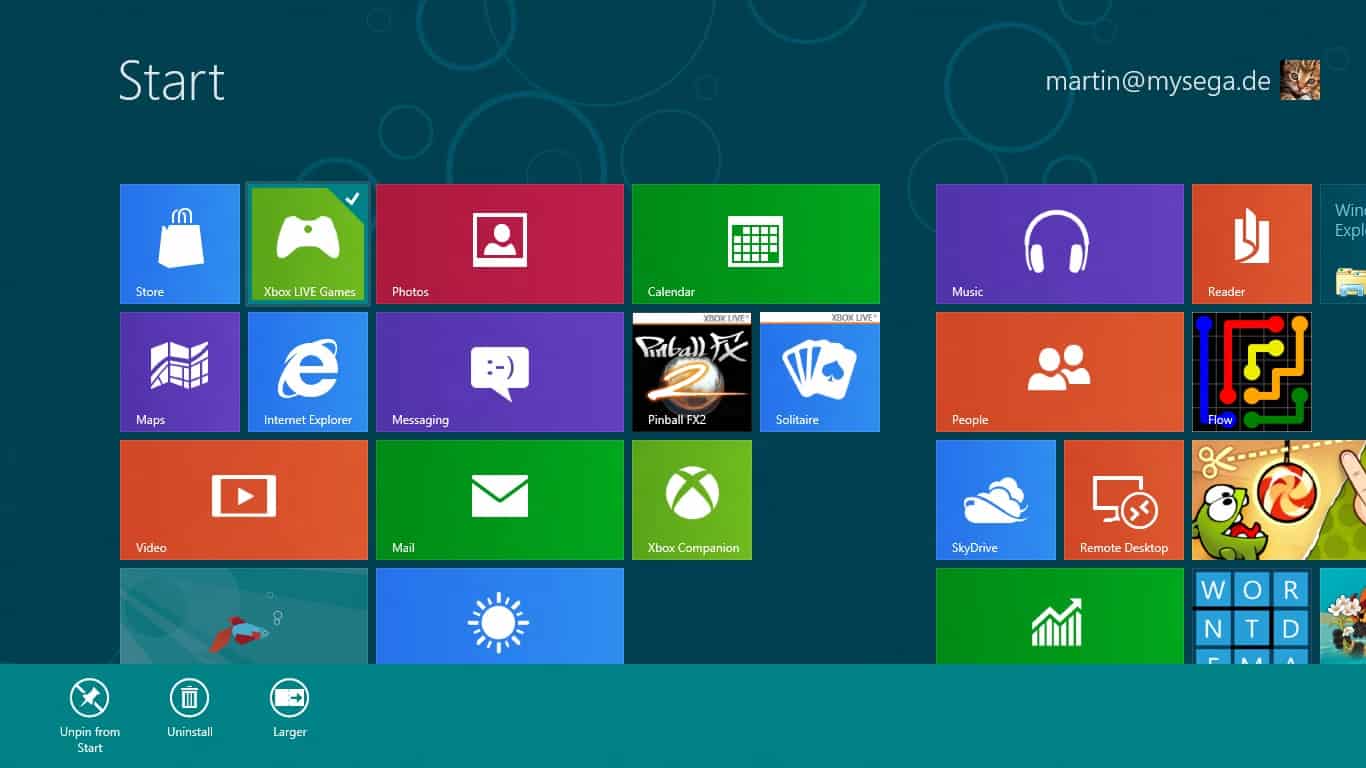
Task: Open the Desktop tile with fish wallpaper
Action: point(244,616)
